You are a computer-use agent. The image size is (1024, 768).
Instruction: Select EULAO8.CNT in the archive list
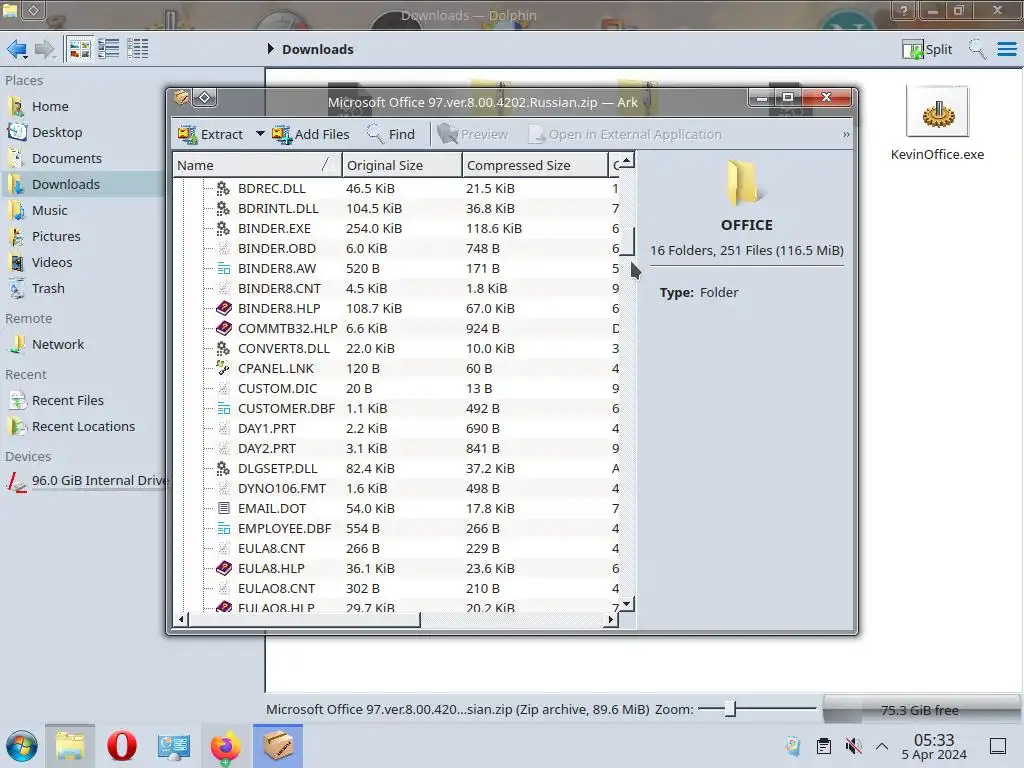tap(277, 588)
